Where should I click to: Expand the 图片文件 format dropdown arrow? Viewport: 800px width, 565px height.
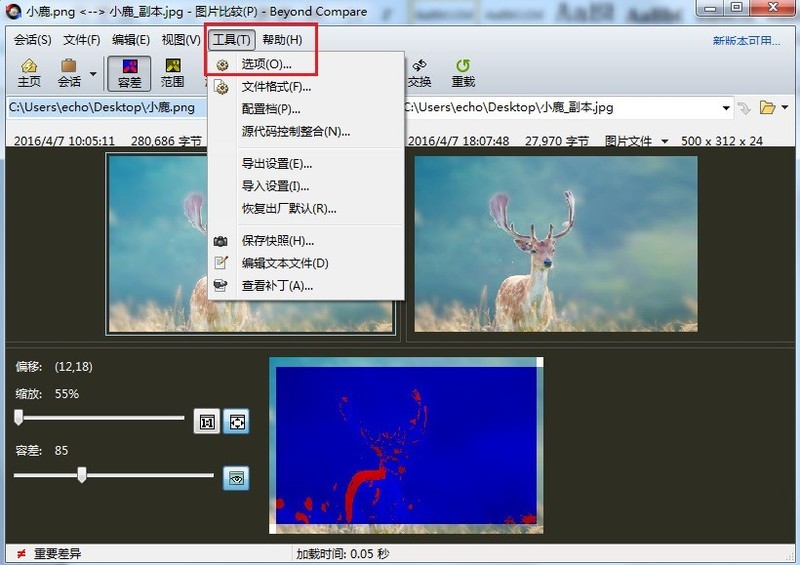(664, 141)
